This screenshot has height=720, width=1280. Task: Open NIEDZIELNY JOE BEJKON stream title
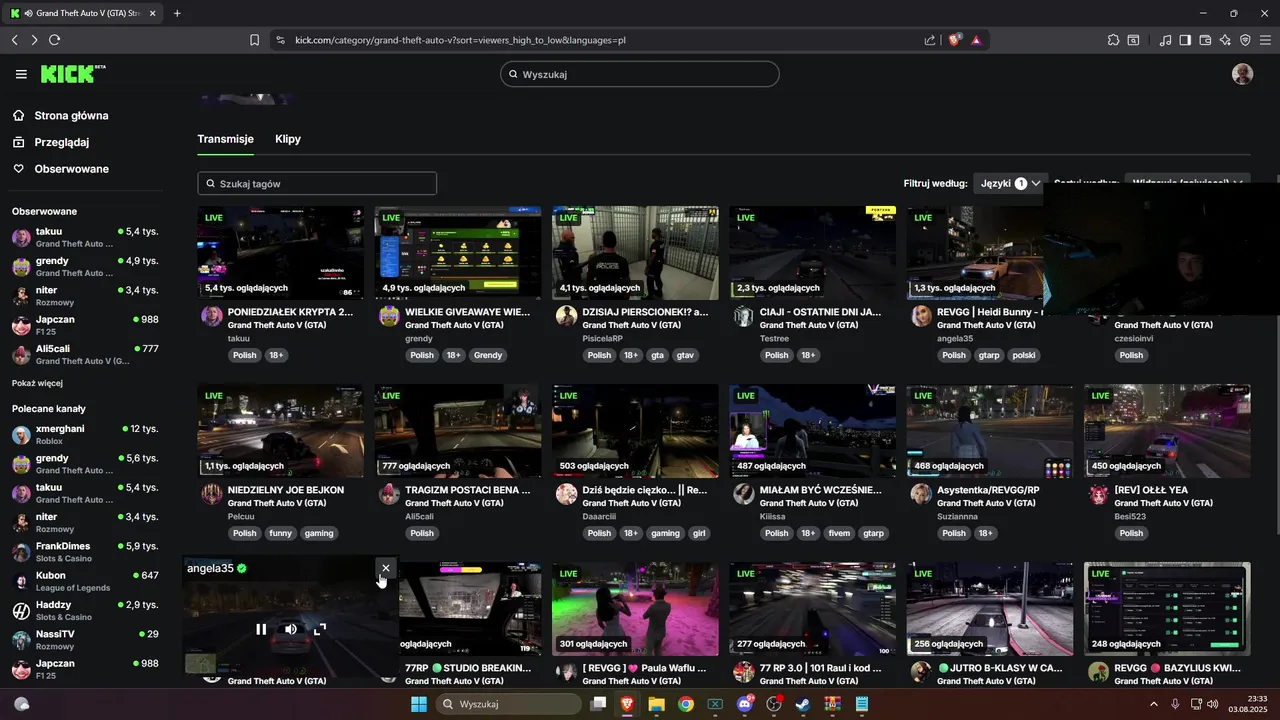pyautogui.click(x=286, y=490)
